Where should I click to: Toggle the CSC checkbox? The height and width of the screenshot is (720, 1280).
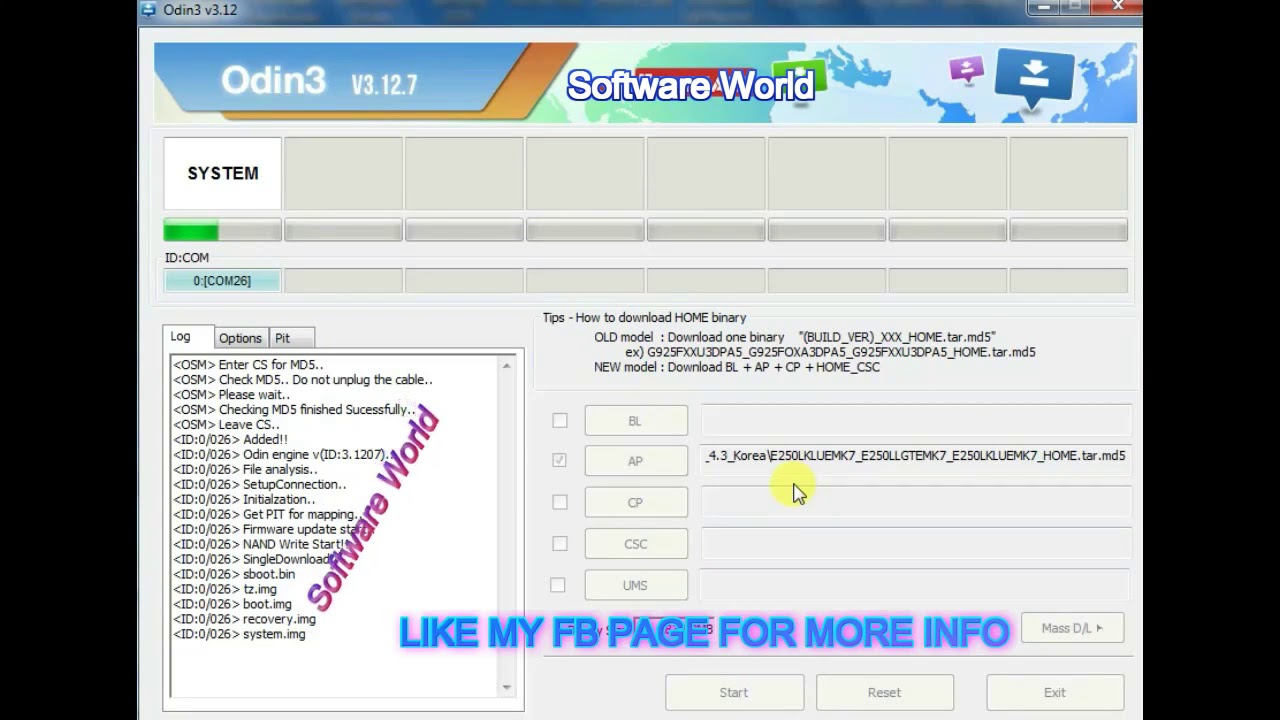(x=560, y=544)
